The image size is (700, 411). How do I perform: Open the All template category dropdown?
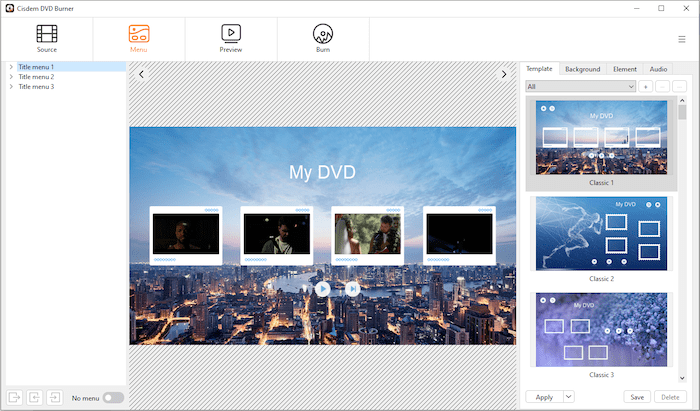(x=581, y=87)
